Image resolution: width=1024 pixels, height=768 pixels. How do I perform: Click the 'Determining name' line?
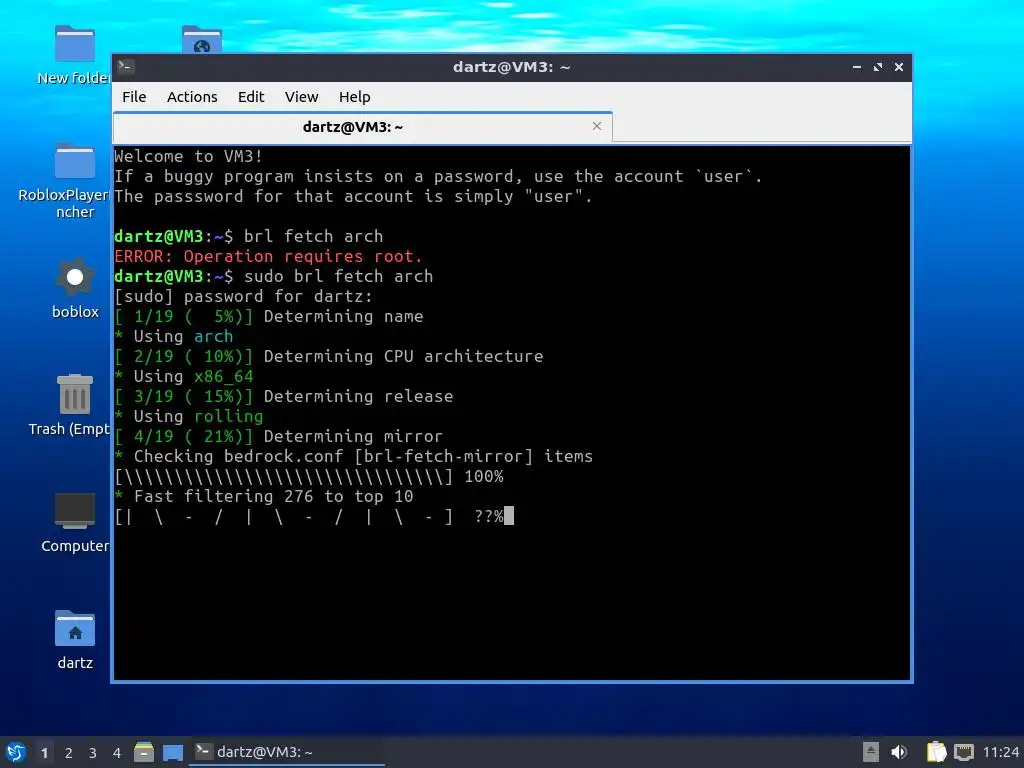[268, 316]
